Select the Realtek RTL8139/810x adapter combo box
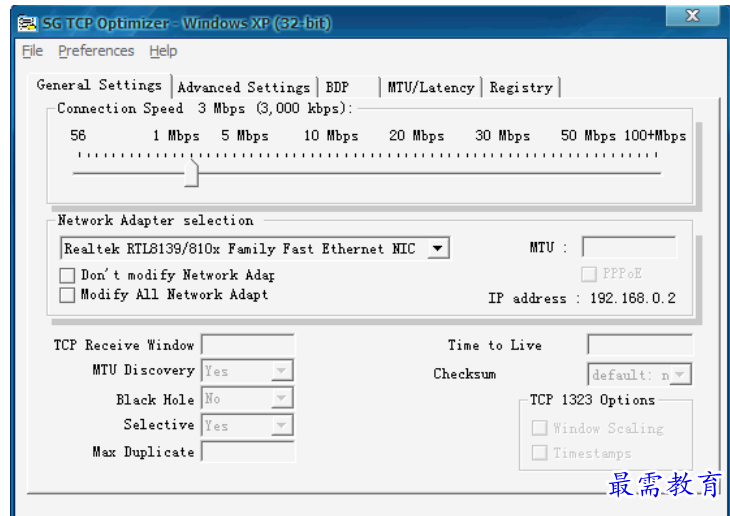 pos(255,248)
